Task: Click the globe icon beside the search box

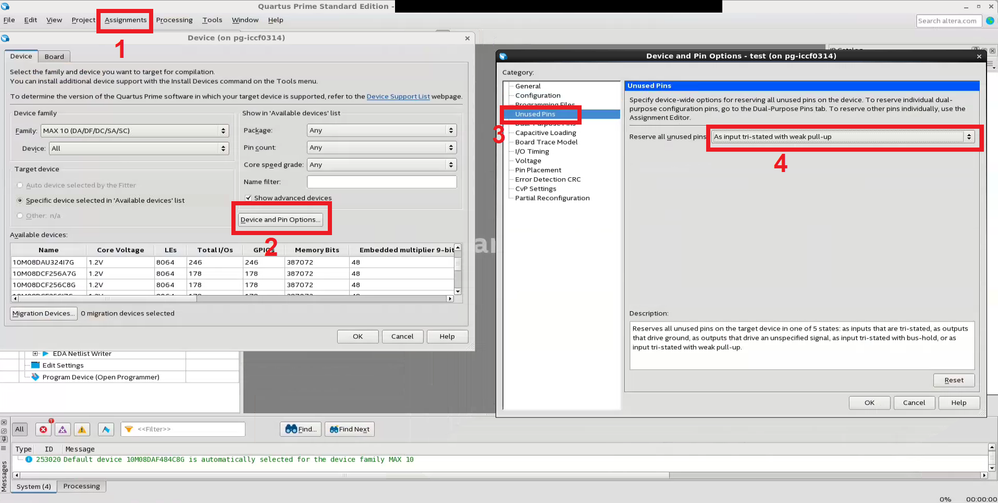Action: point(990,20)
